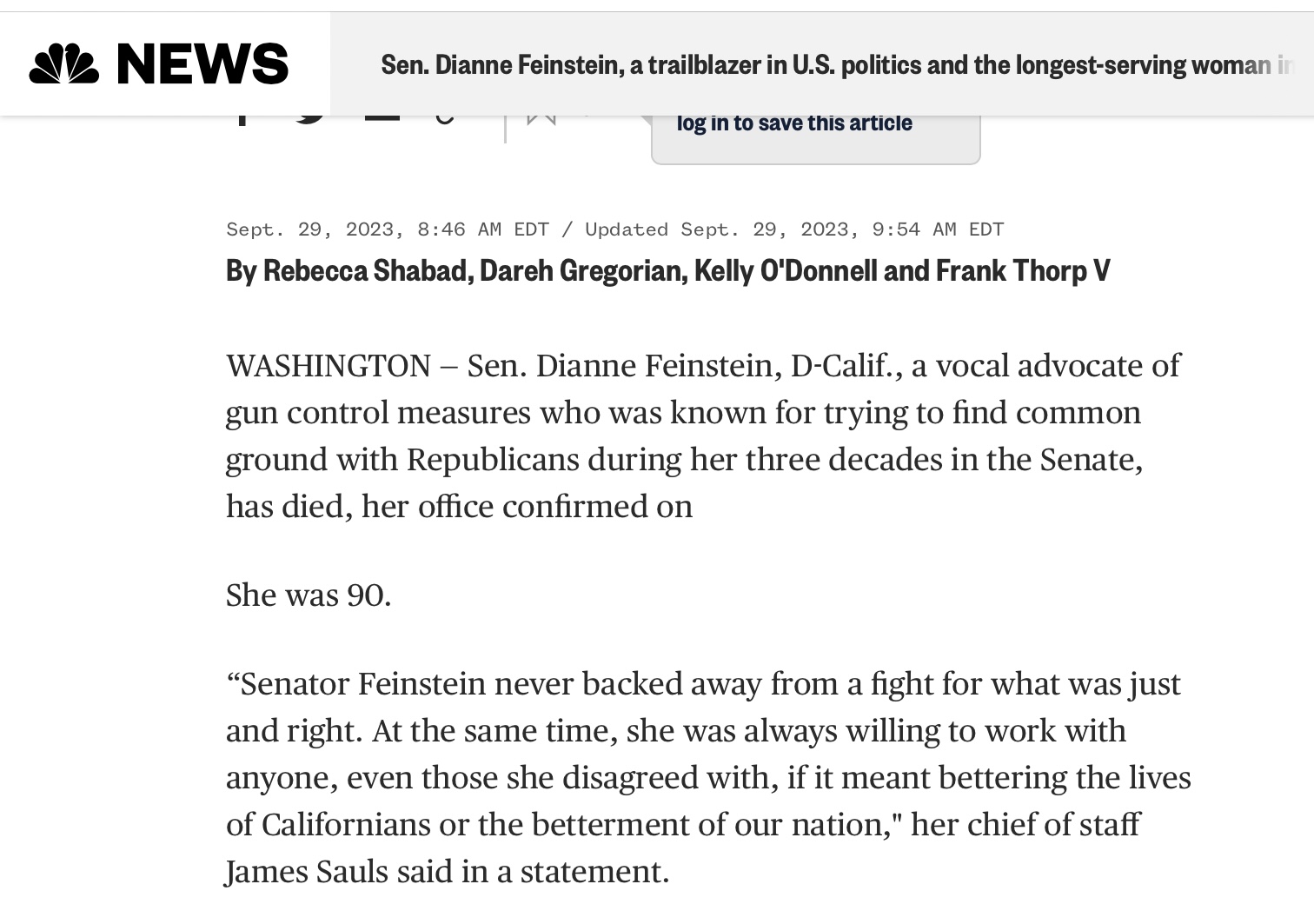Click the updated timestamp Sept. 29 9:54 AM

tap(794, 229)
